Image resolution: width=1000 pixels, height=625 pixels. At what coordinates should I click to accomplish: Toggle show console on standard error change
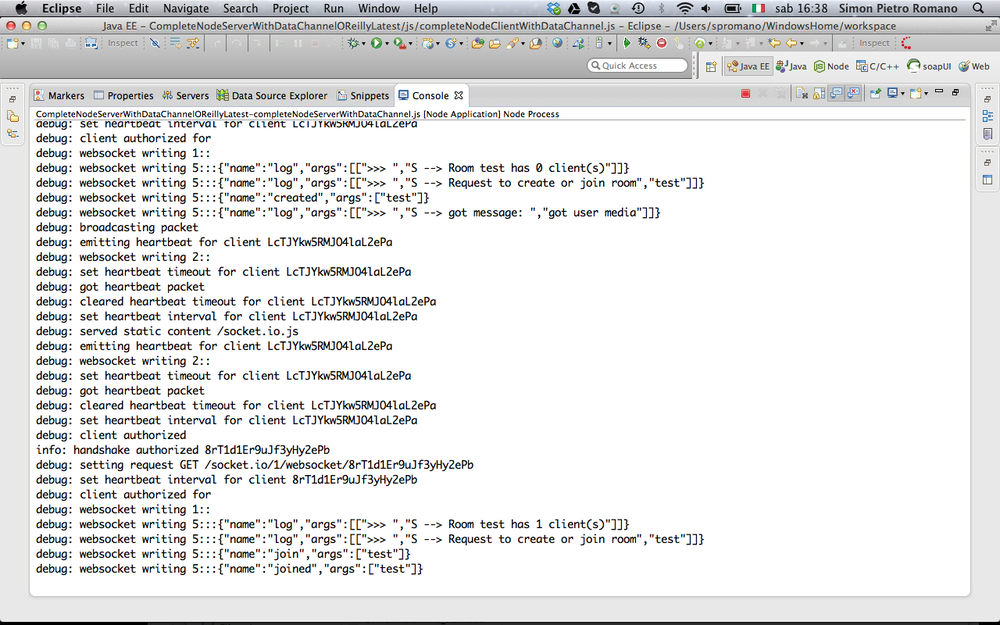853,94
